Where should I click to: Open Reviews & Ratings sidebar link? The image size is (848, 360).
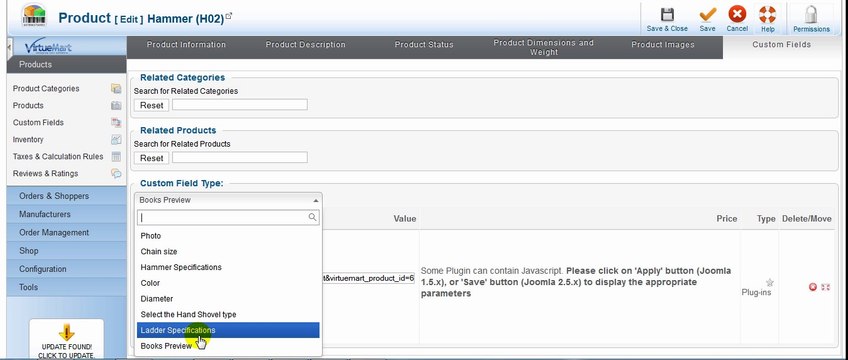click(45, 174)
